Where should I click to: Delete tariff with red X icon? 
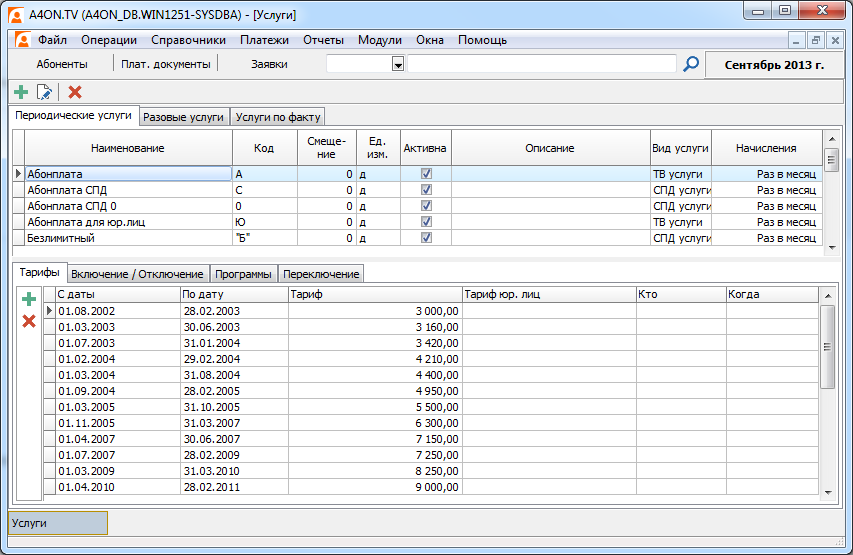(x=29, y=321)
